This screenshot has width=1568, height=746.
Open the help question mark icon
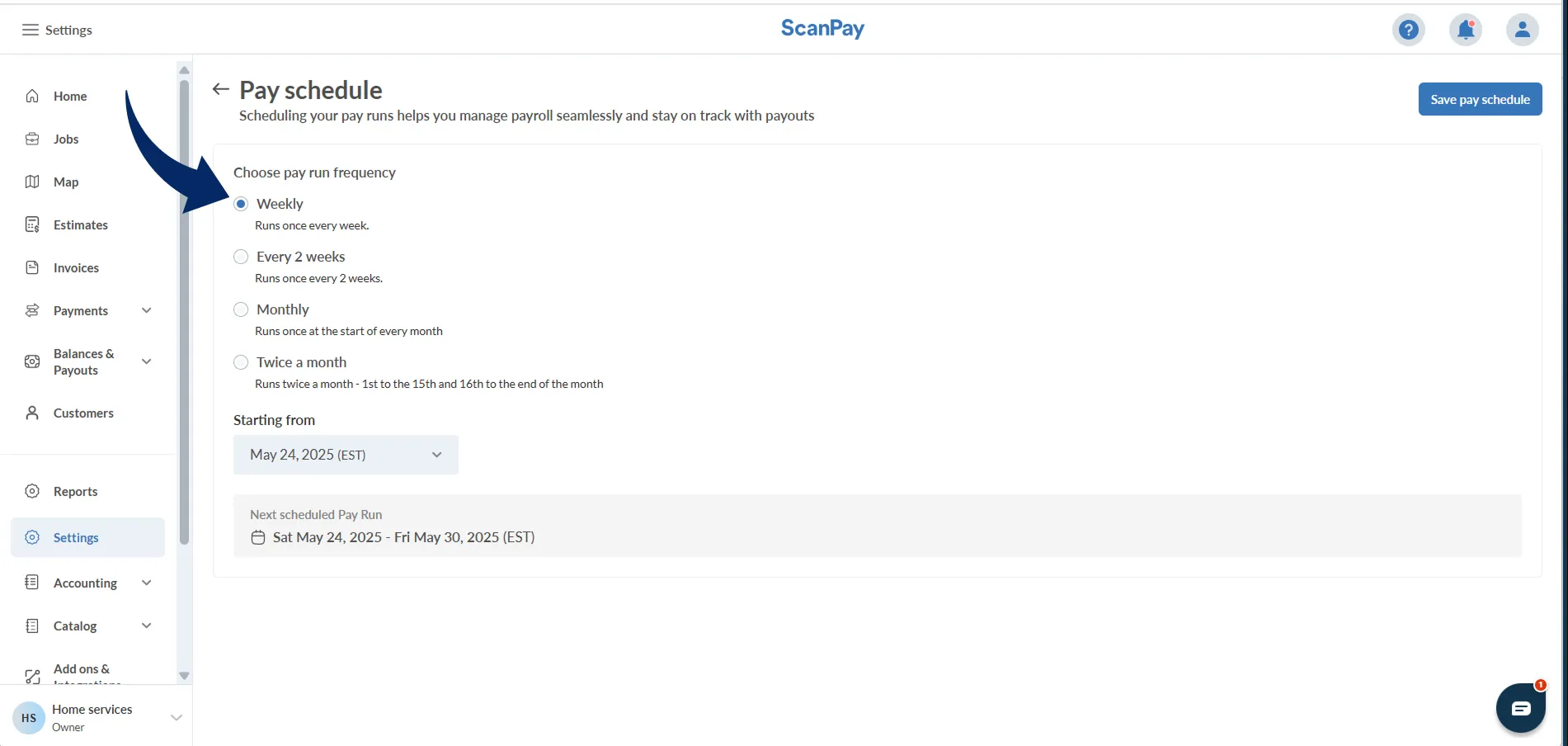click(1409, 30)
